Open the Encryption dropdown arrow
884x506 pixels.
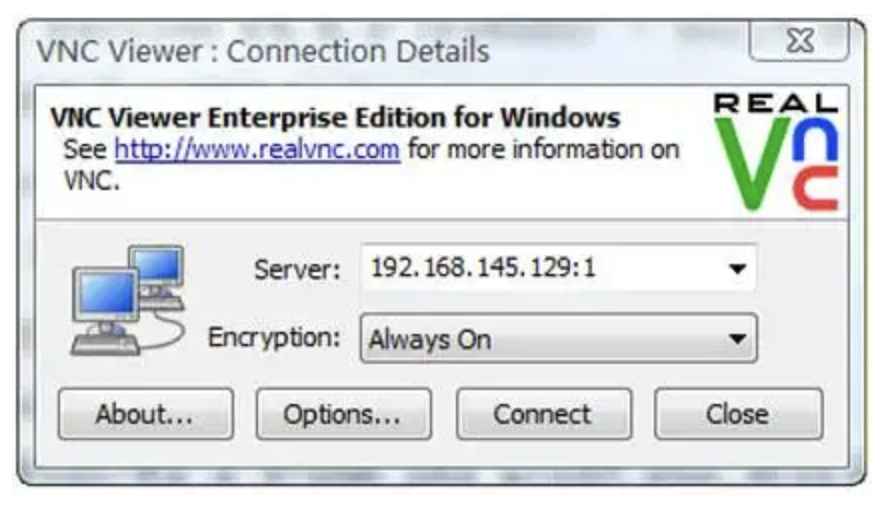point(737,339)
